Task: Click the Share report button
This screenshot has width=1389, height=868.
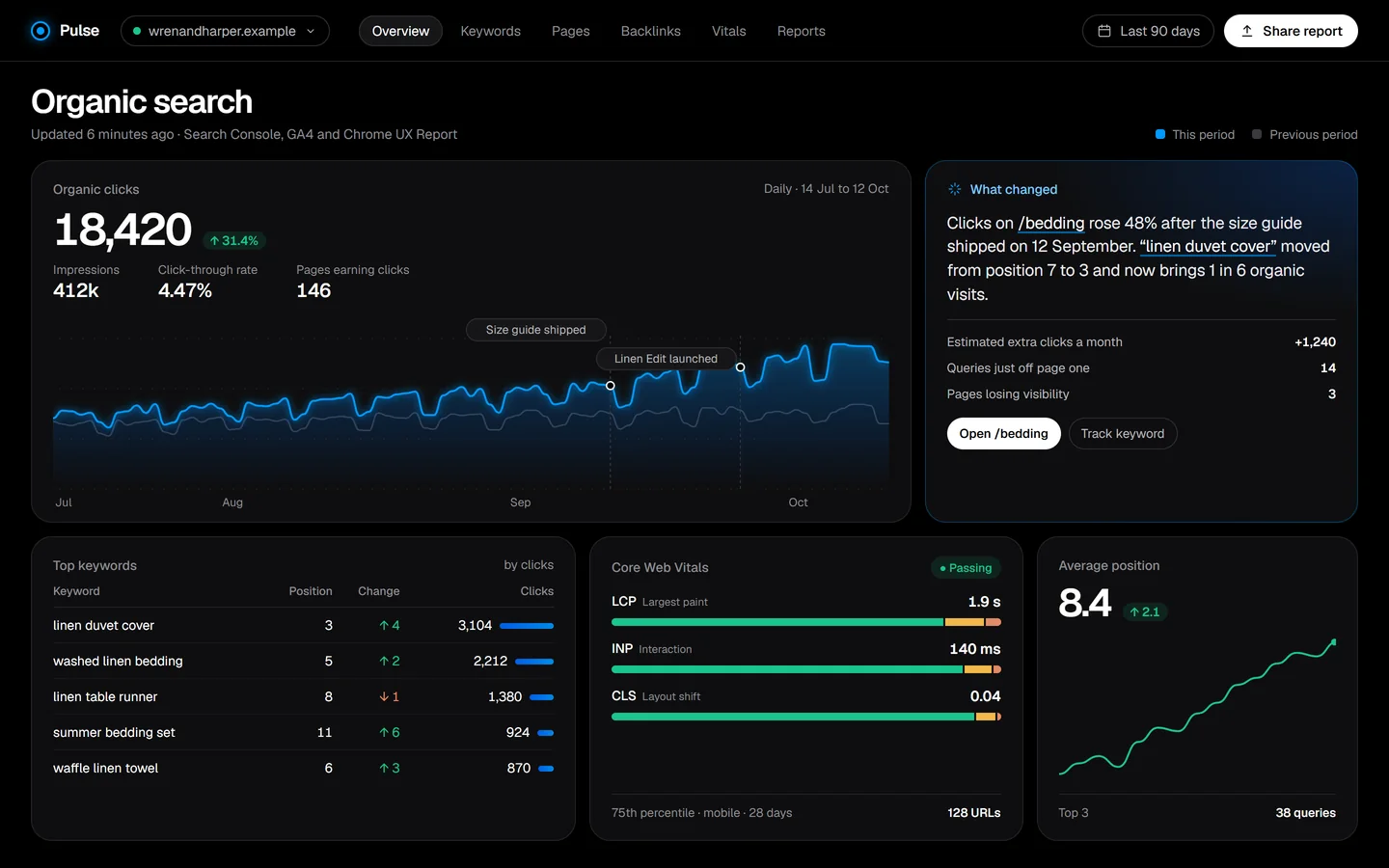Action: tap(1291, 31)
